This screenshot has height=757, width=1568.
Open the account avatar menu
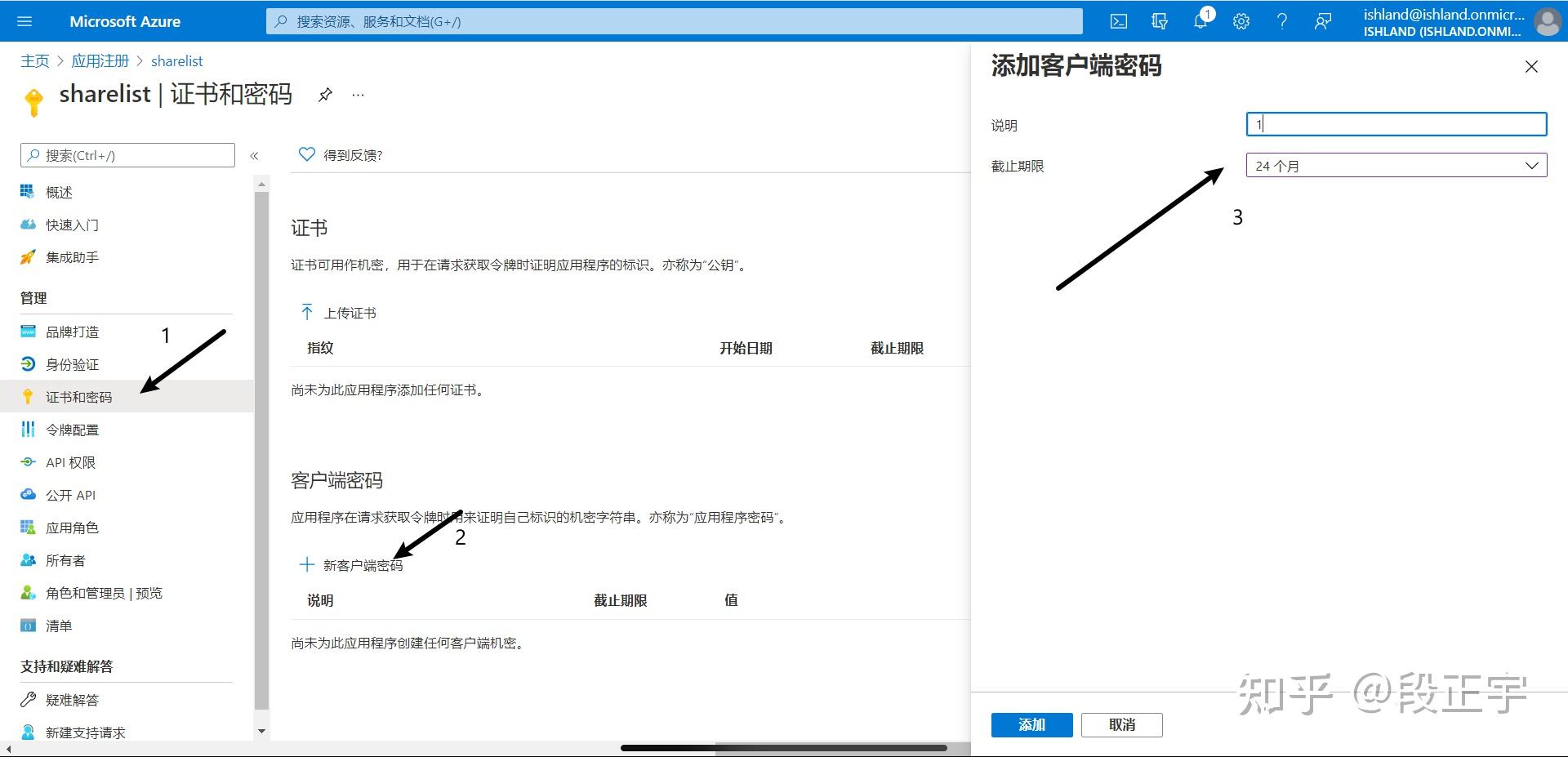click(1548, 21)
